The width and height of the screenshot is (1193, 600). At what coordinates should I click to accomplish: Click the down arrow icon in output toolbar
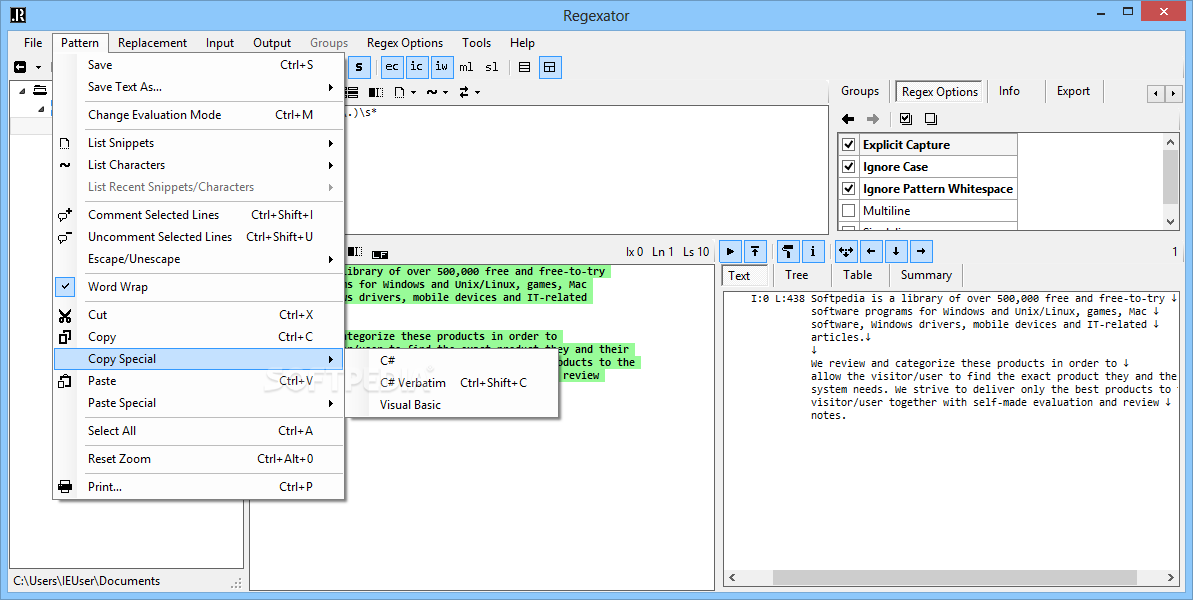click(x=896, y=252)
